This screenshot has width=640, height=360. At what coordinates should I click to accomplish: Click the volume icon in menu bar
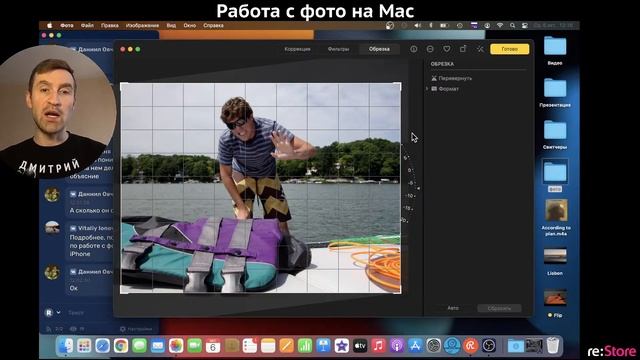coord(417,25)
